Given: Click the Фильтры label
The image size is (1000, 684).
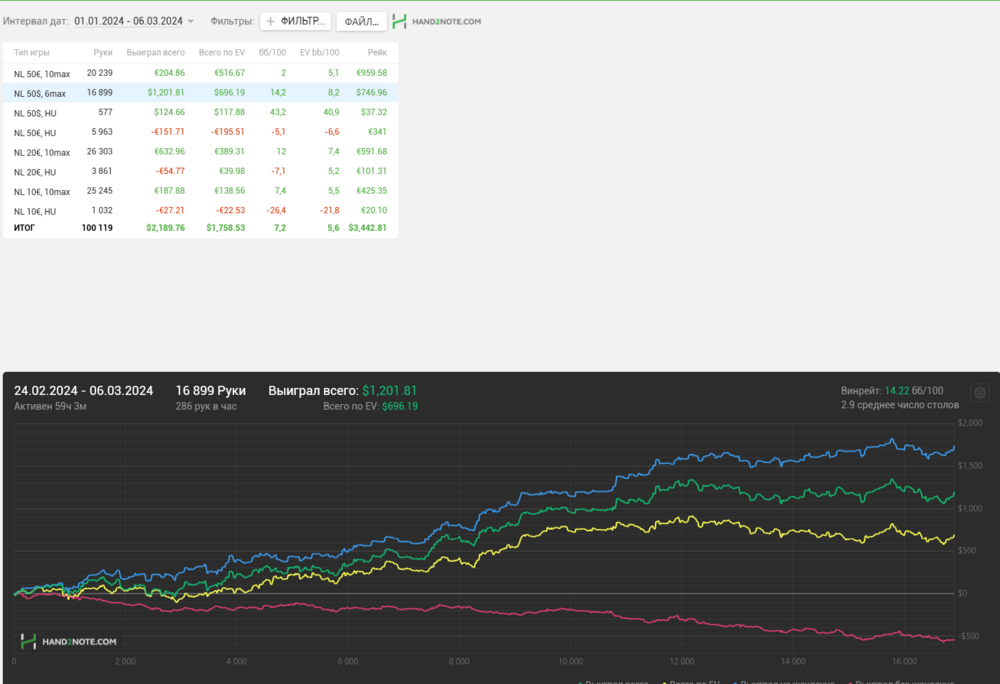Looking at the screenshot, I should coord(232,21).
